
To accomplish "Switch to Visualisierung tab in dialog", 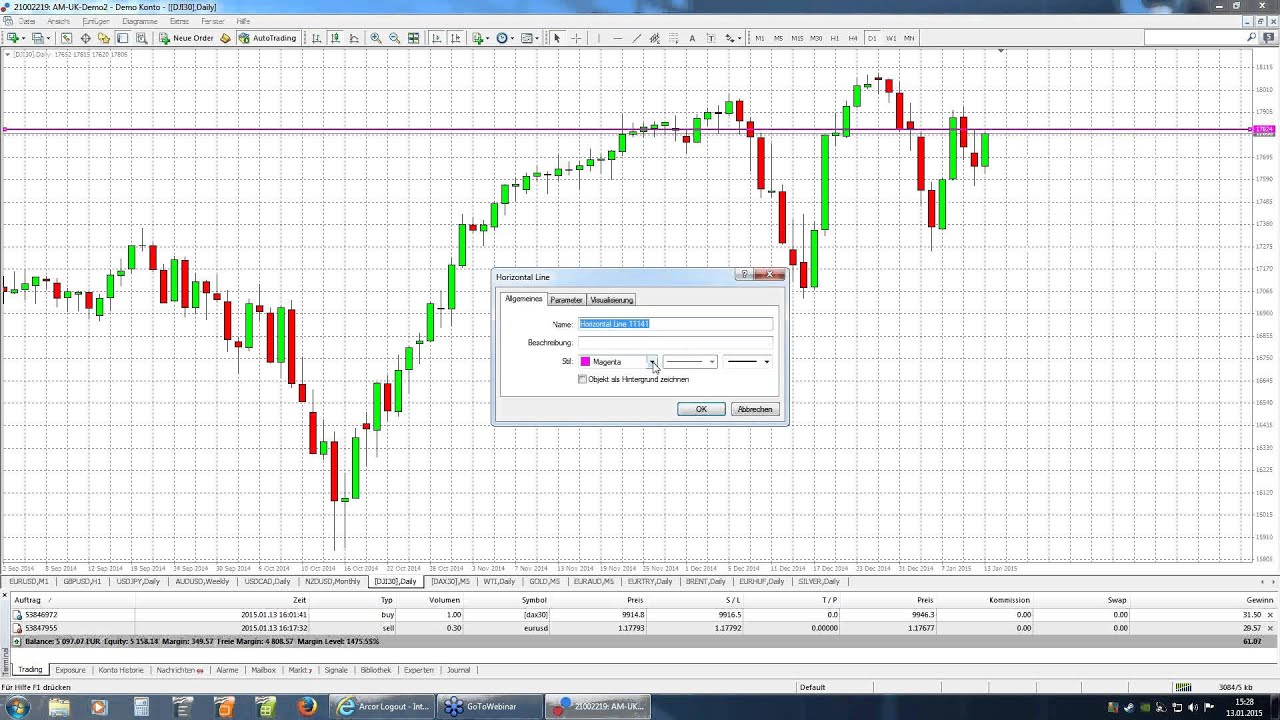I will pos(611,300).
